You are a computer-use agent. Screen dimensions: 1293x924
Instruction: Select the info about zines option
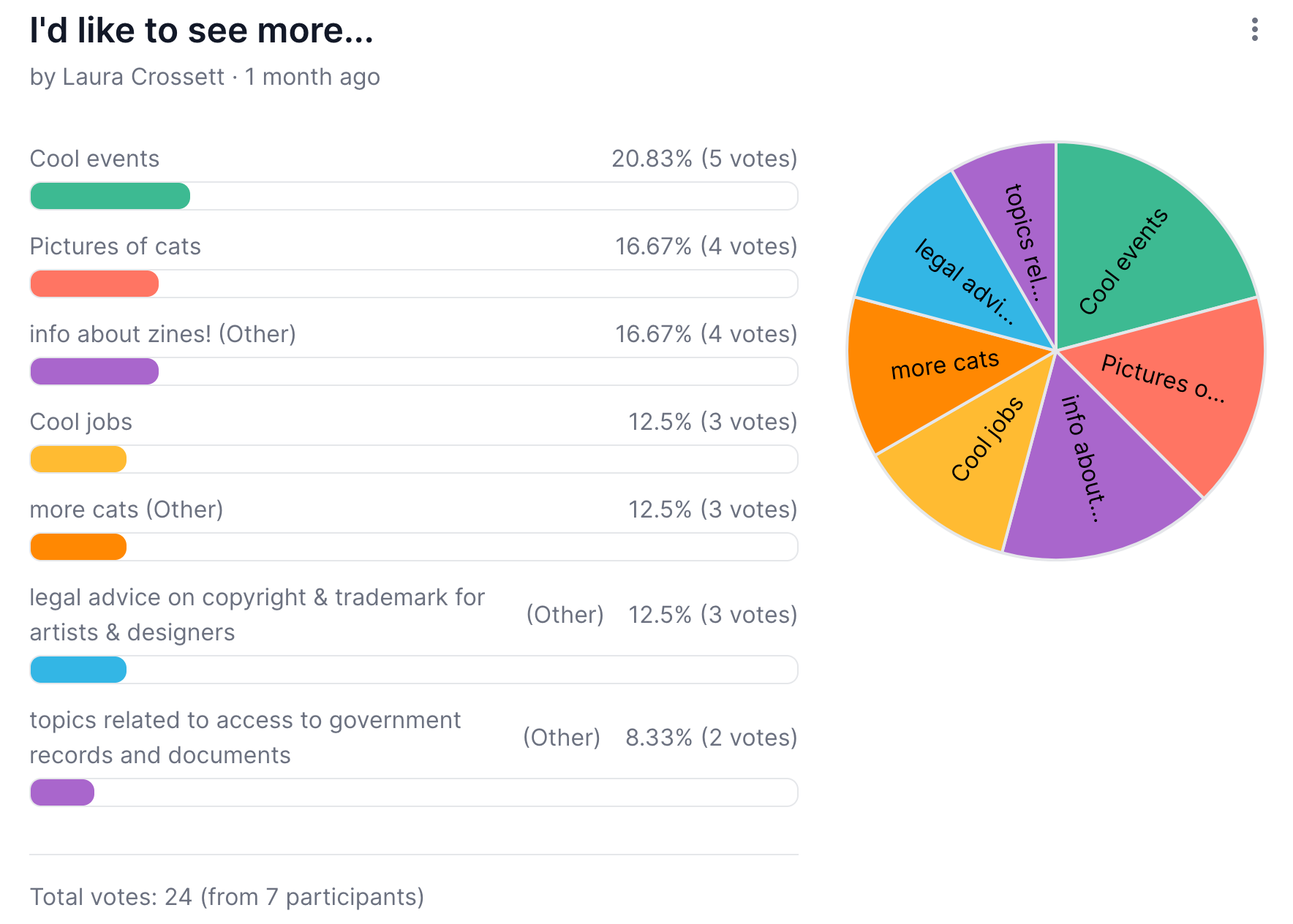(x=162, y=333)
